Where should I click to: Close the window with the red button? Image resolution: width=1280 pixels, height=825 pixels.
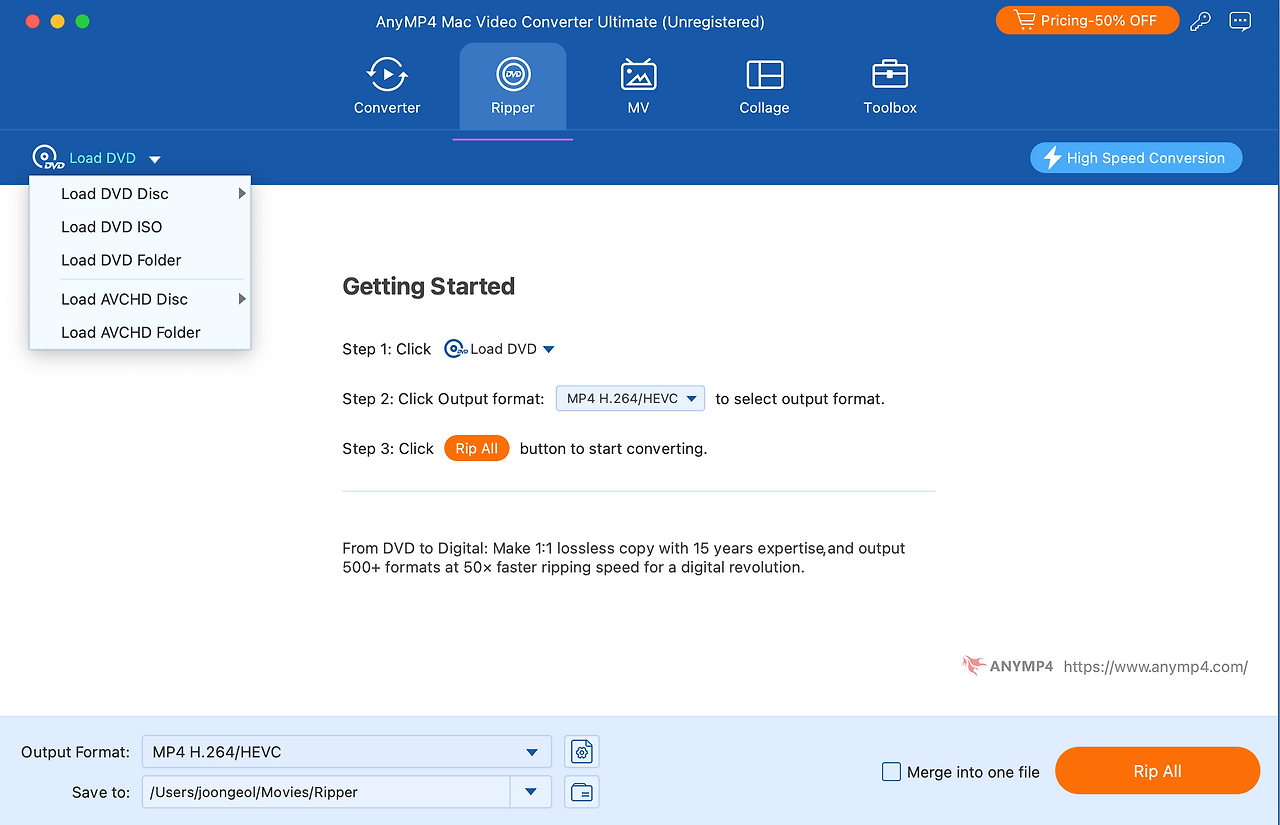point(31,21)
